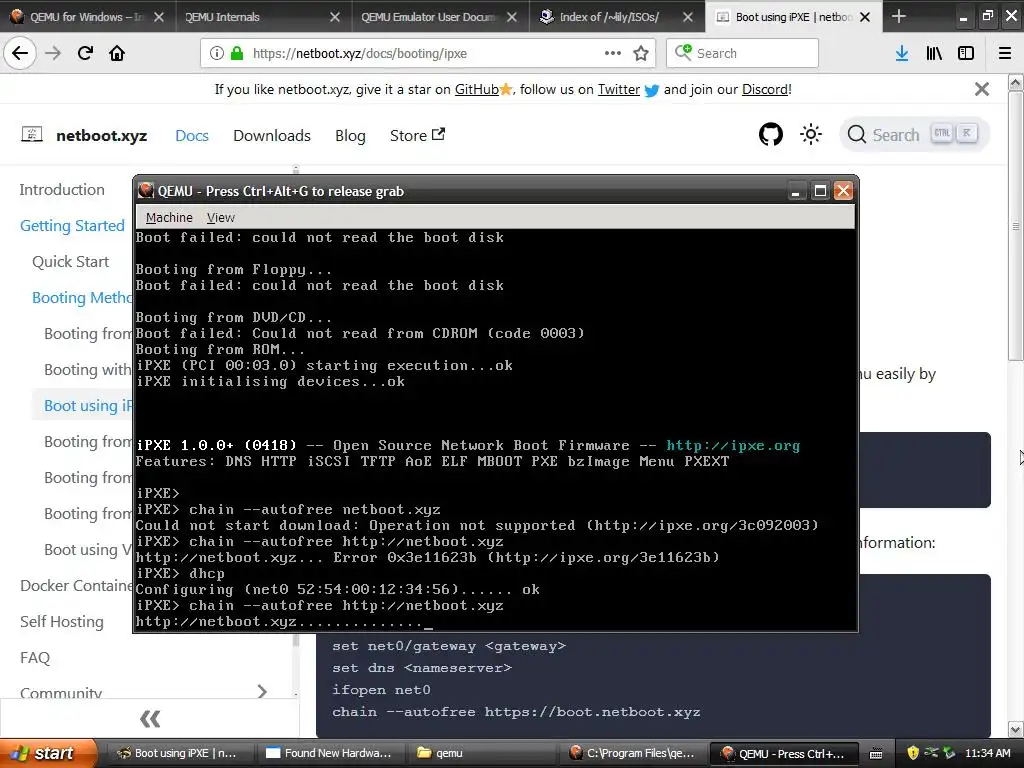The height and width of the screenshot is (768, 1024).
Task: Reload the netboot.xyz page
Action: (85, 53)
